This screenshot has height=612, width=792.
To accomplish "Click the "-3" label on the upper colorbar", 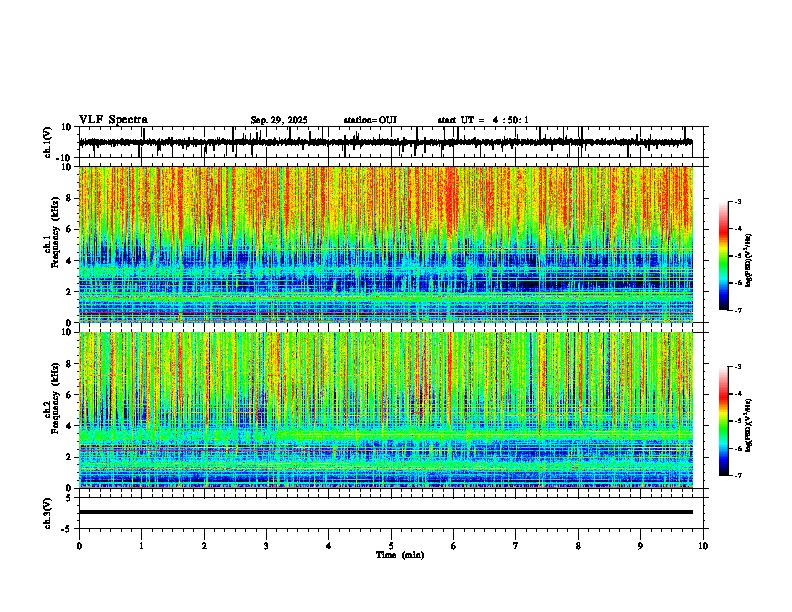I will pos(738,201).
